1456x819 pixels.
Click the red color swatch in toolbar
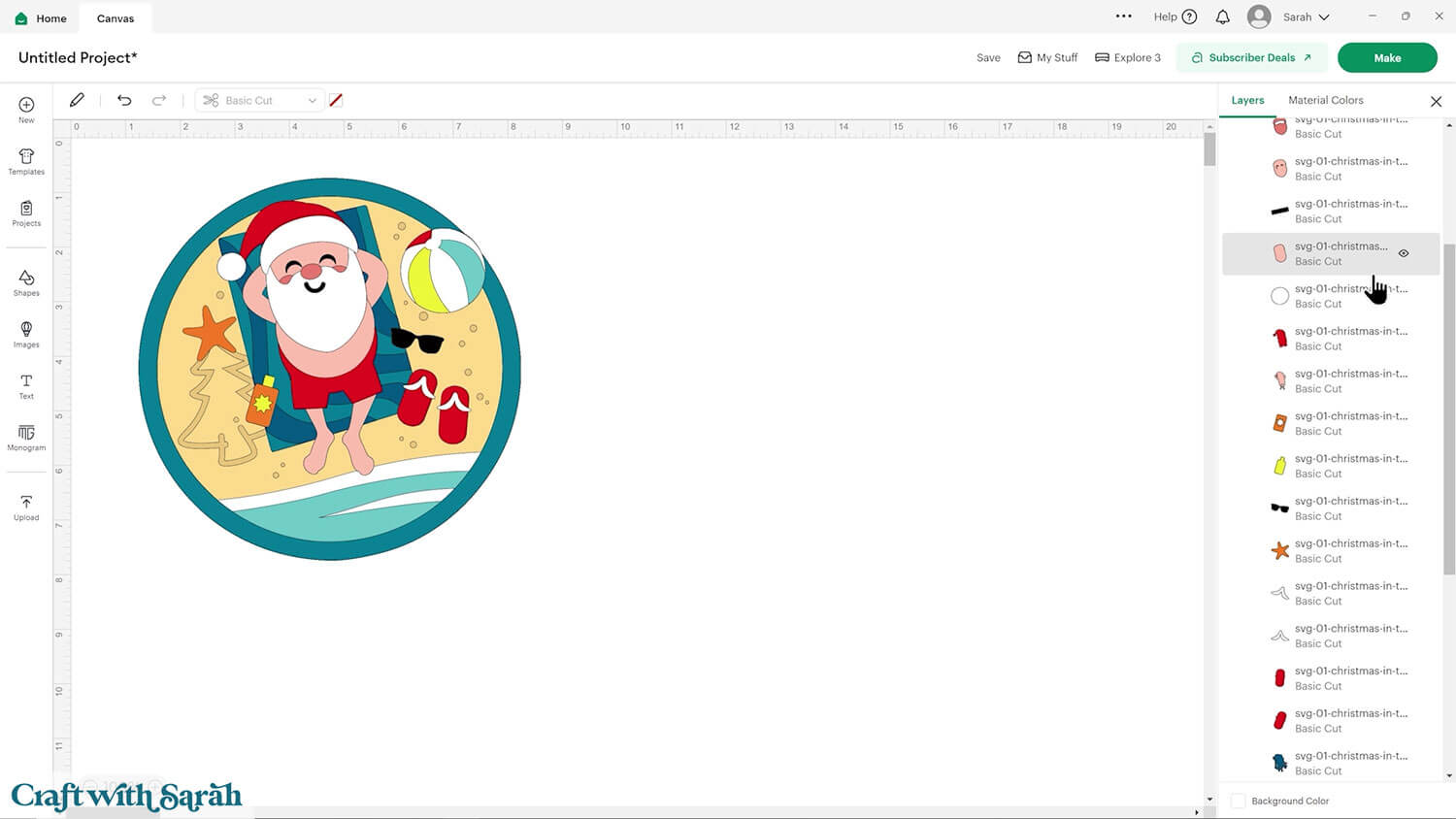coord(336,100)
